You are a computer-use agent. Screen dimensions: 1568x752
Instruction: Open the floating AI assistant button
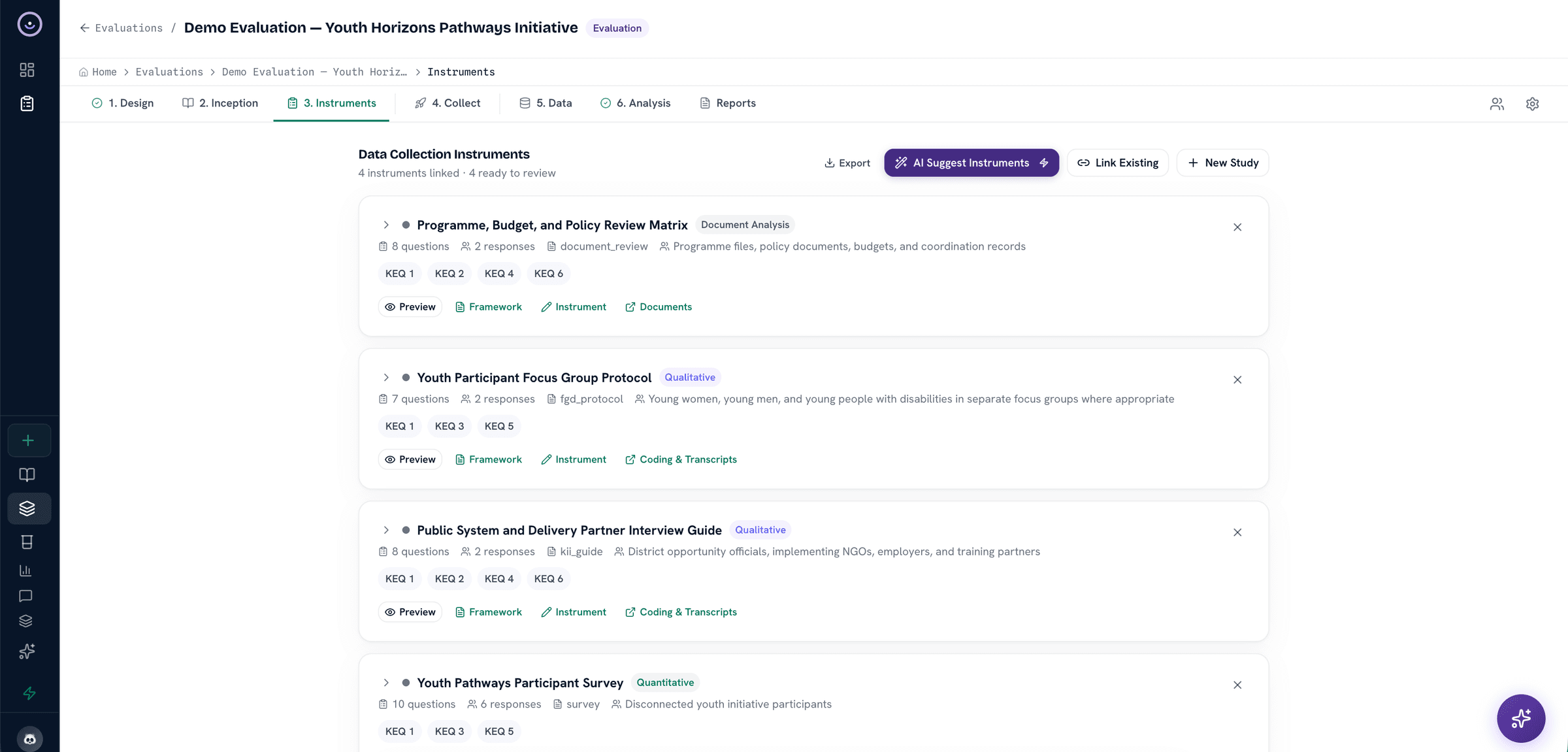(1521, 718)
